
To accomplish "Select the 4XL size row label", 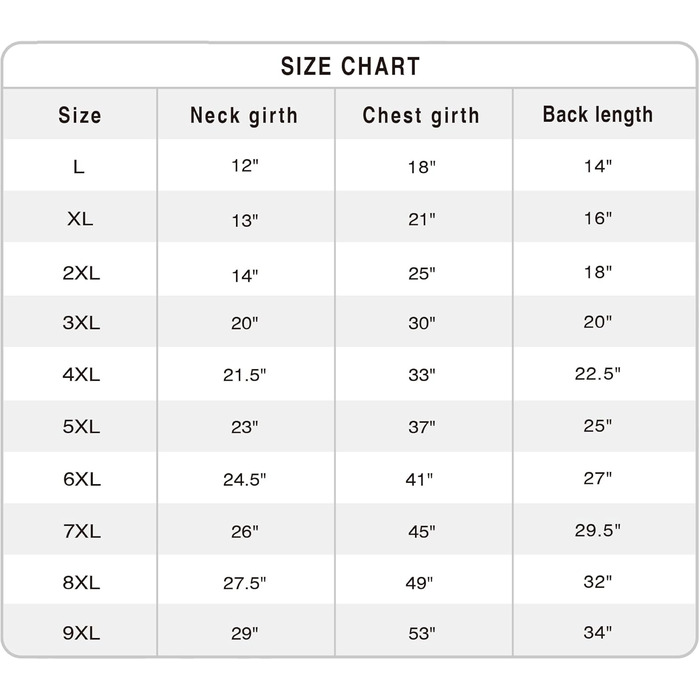I will [x=81, y=375].
